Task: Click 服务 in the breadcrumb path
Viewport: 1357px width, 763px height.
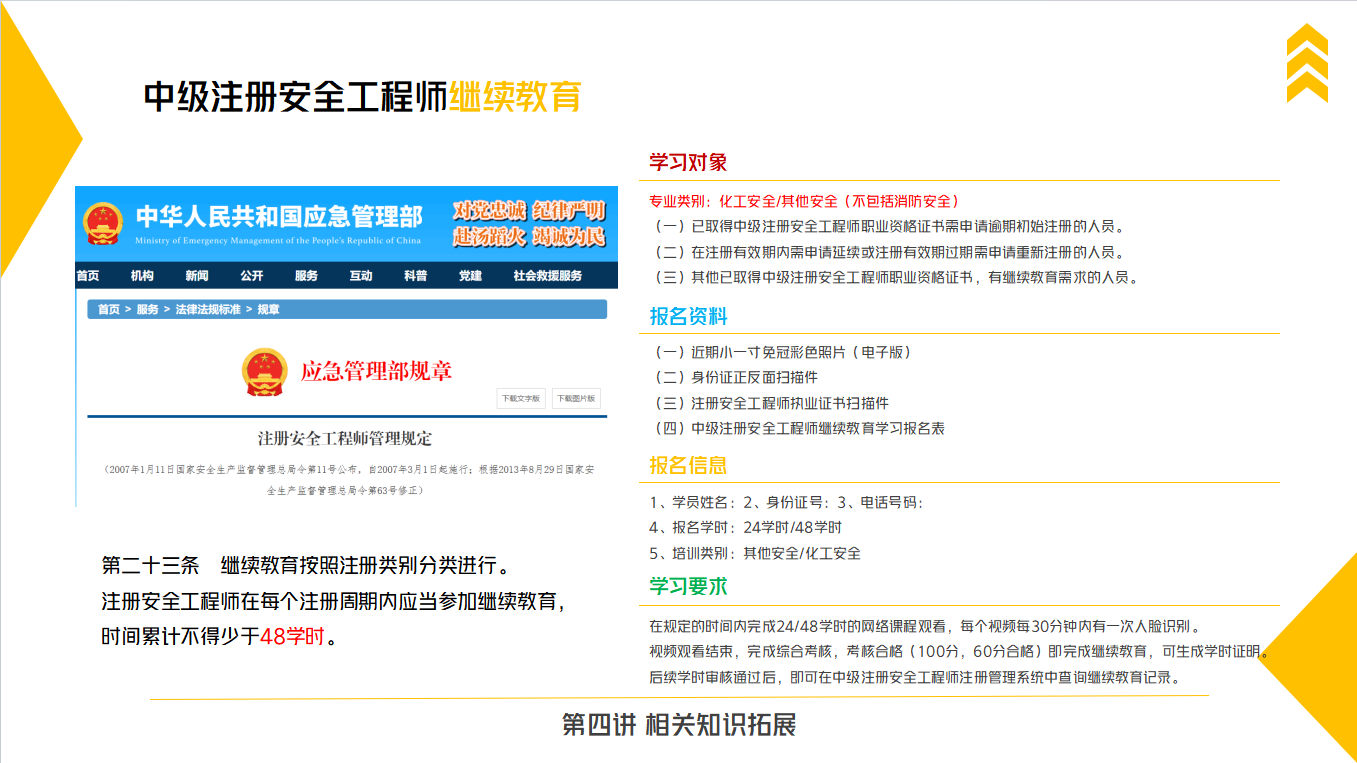Action: coord(148,310)
